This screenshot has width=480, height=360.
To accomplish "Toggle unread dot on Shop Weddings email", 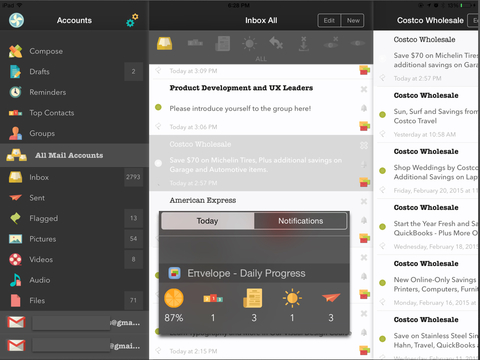I will 382,171.
